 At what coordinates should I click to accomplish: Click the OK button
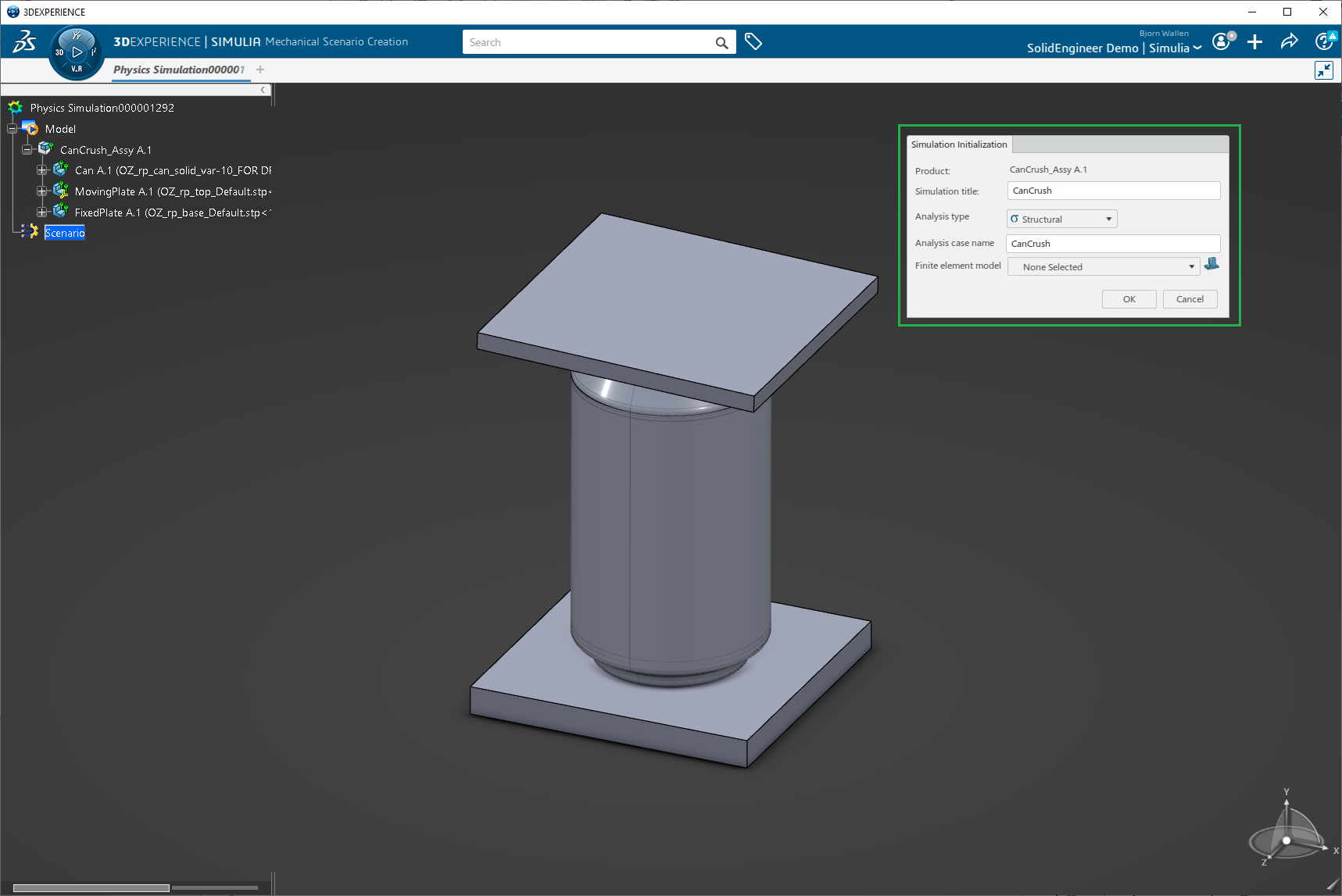coord(1129,299)
